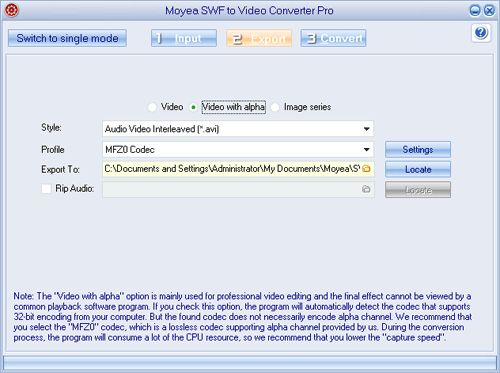Select the Video with alpha radio option

point(193,107)
